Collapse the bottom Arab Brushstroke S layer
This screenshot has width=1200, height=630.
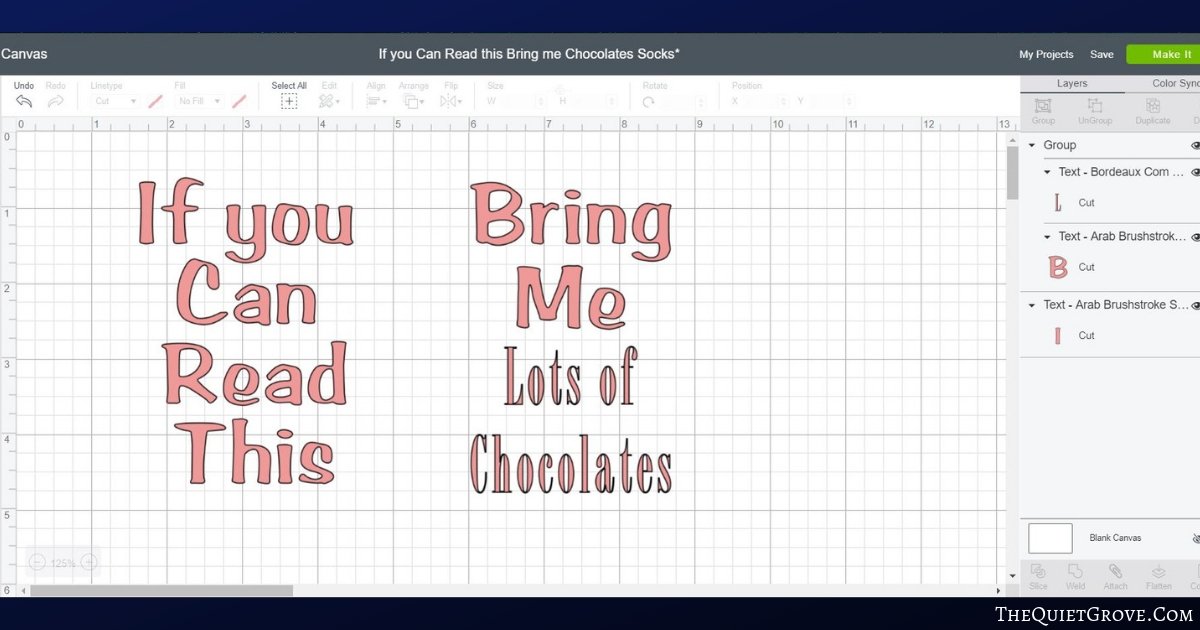tap(1032, 306)
